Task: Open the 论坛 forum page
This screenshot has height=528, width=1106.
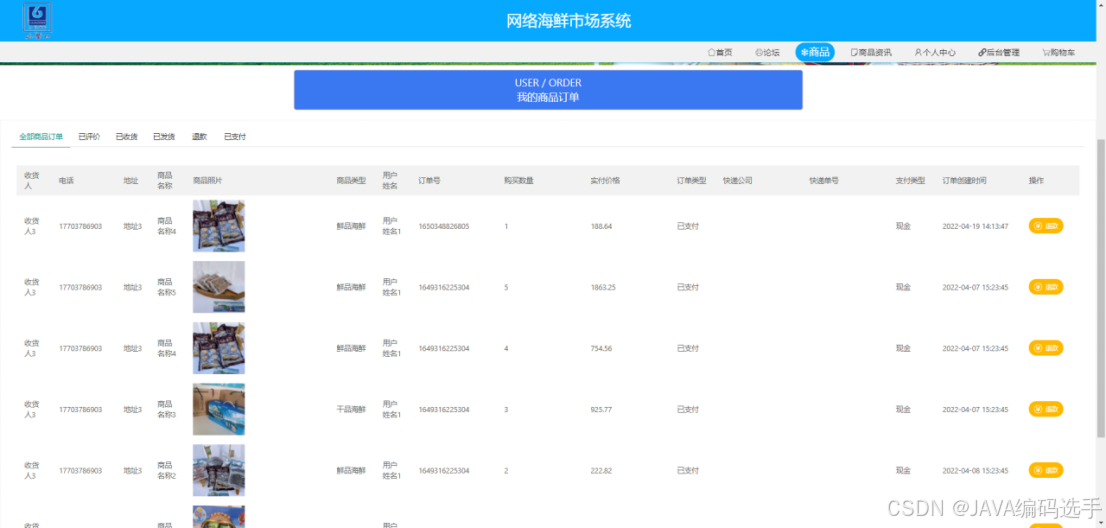Action: pyautogui.click(x=767, y=52)
